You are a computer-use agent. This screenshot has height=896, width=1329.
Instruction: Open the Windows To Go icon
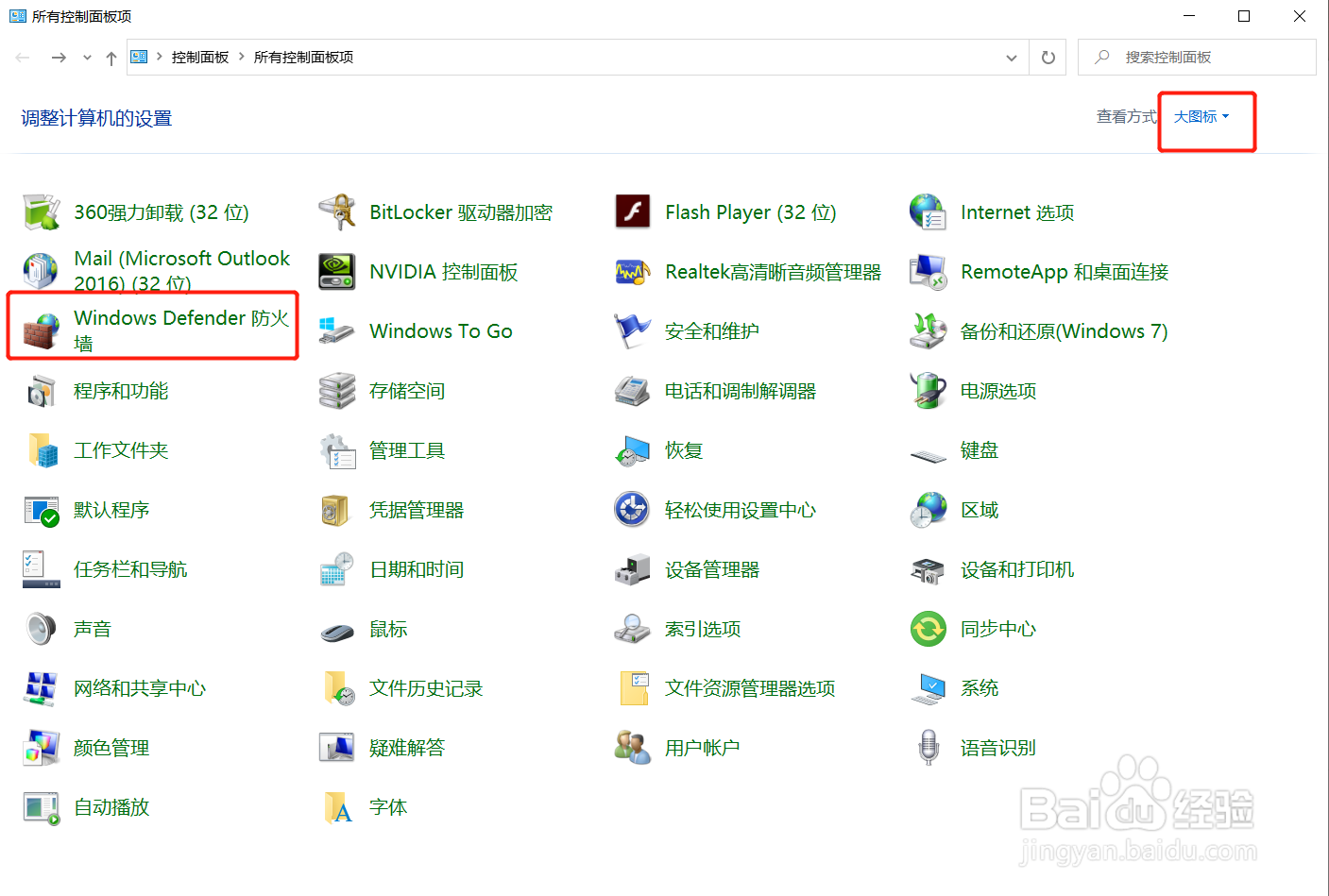(x=337, y=331)
